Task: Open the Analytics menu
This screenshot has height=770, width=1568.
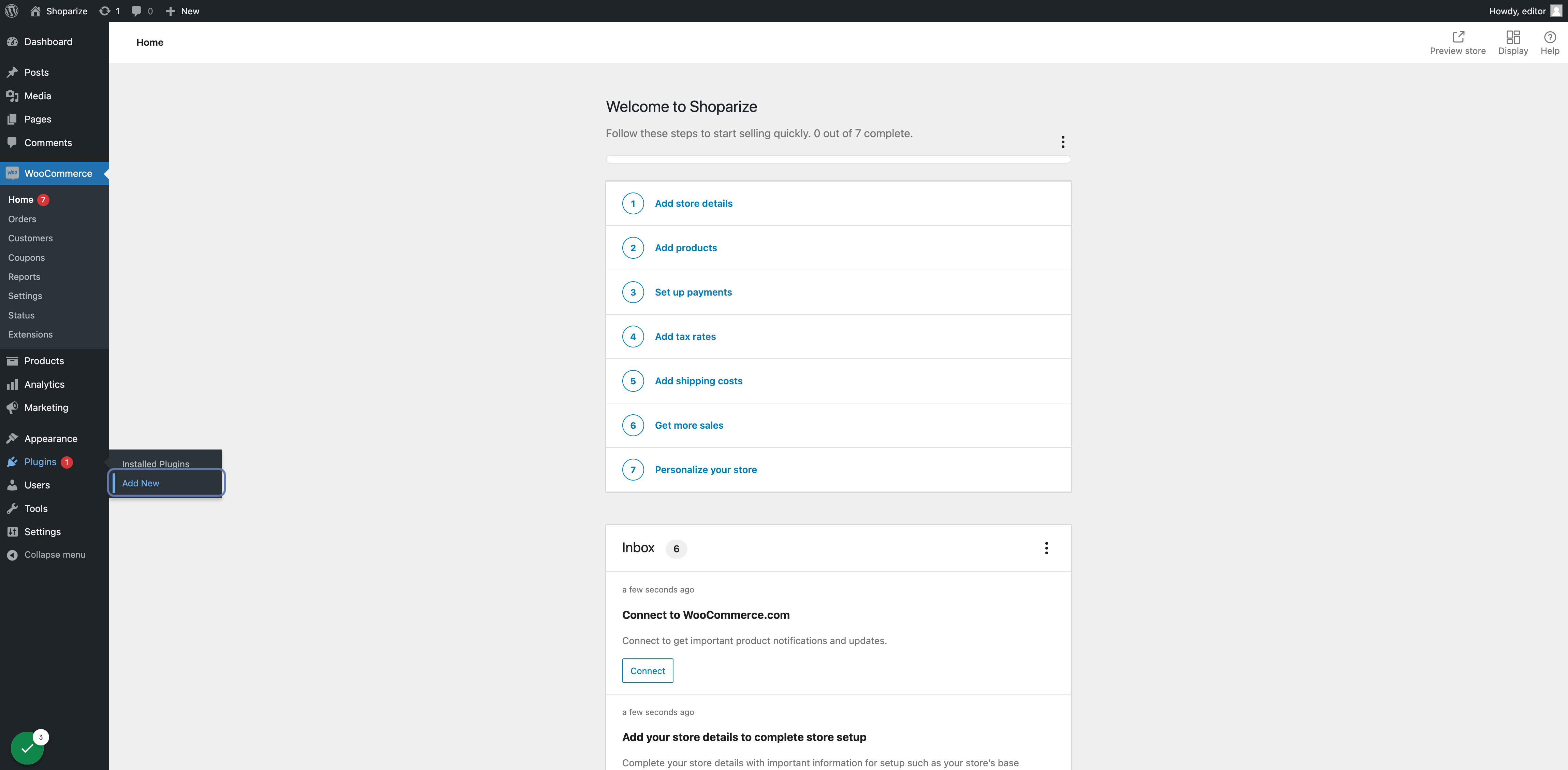Action: pyautogui.click(x=44, y=384)
